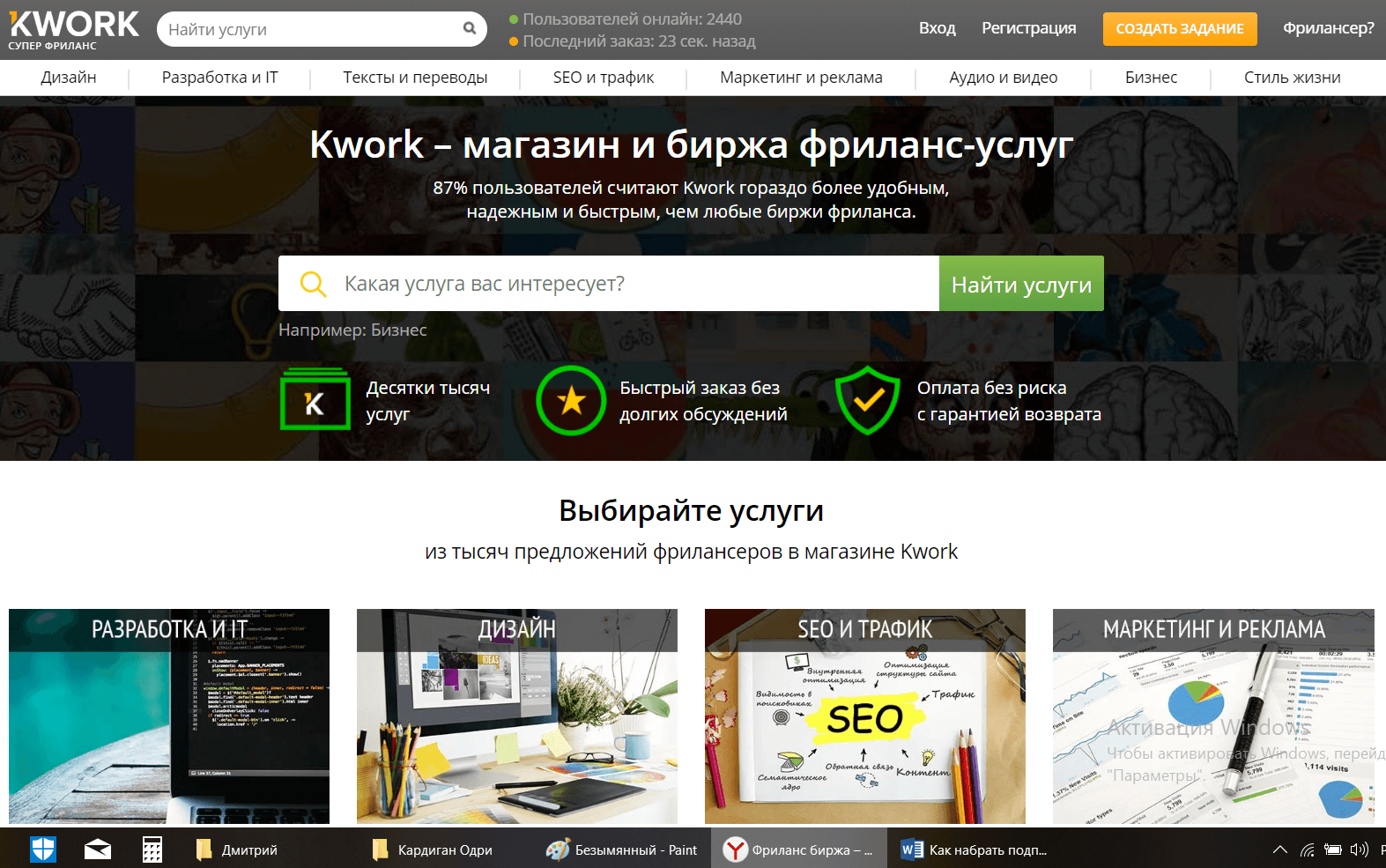Screen dimensions: 1386x868
Task: Click the Фрилансер? link
Action: pyautogui.click(x=1329, y=28)
